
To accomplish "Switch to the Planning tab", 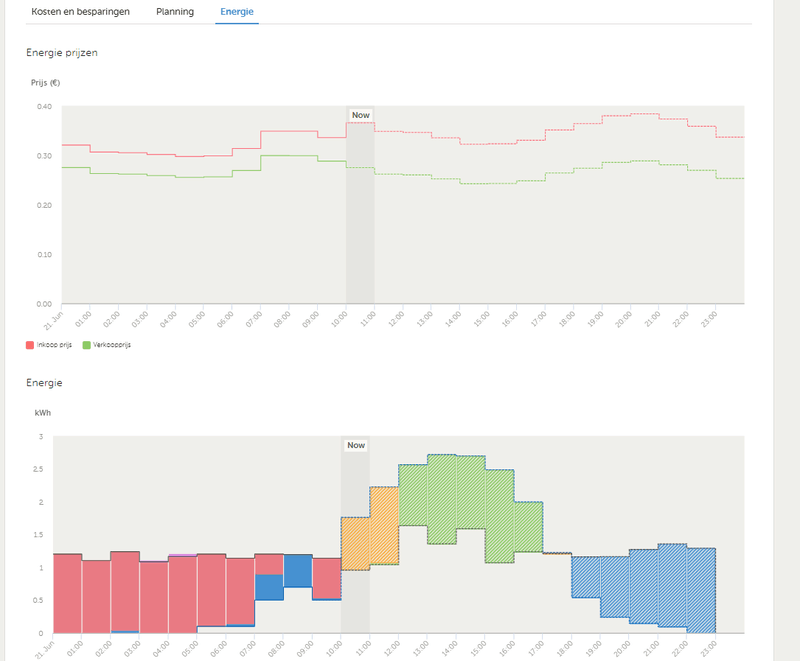I will 175,12.
